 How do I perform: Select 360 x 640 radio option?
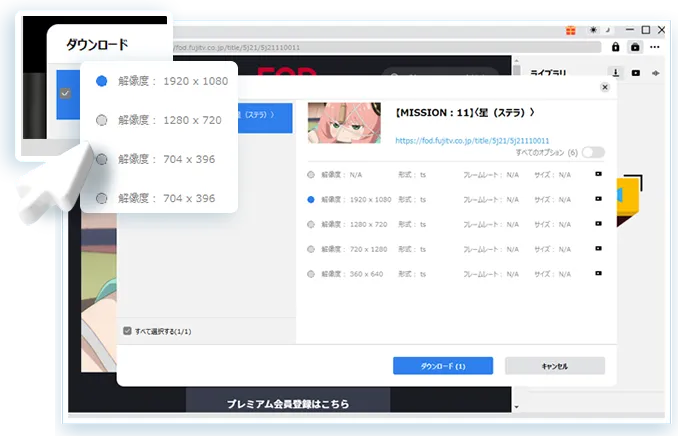(311, 274)
